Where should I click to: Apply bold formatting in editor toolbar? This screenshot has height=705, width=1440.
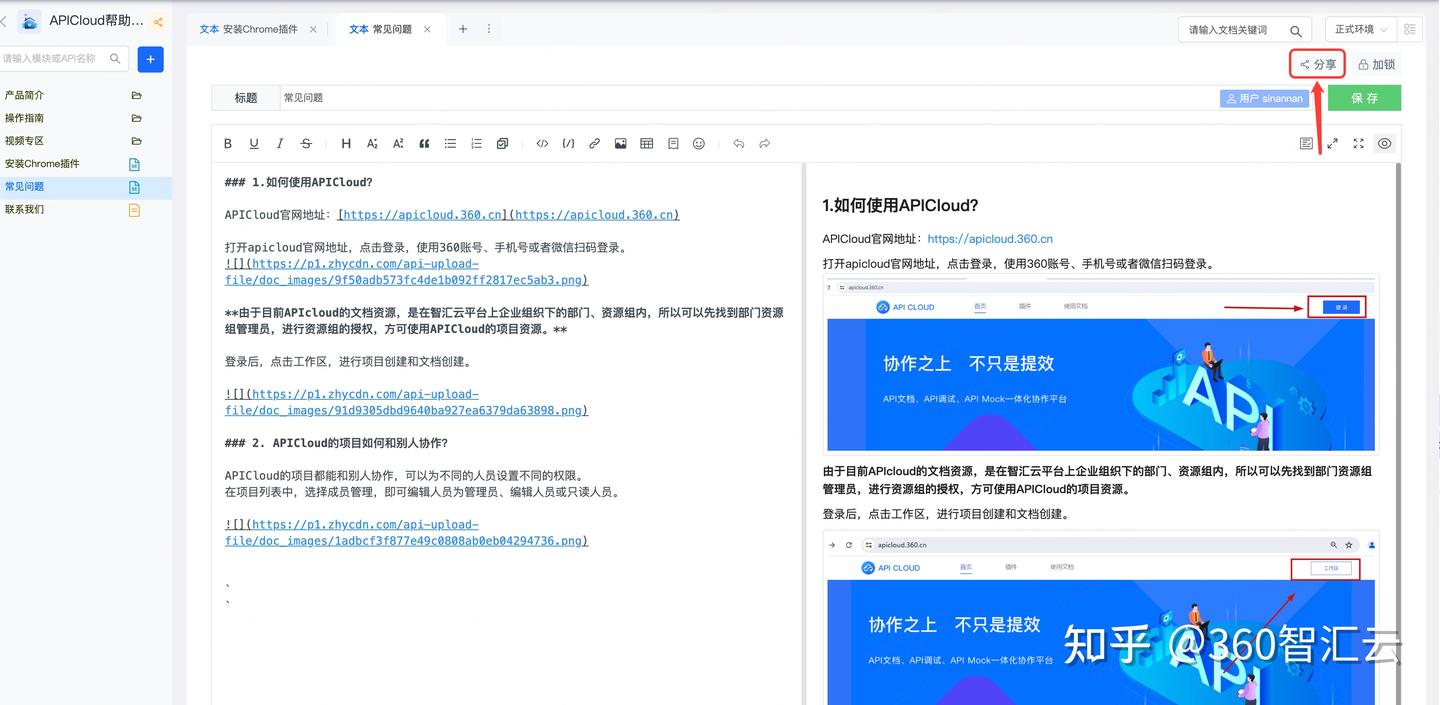(228, 144)
